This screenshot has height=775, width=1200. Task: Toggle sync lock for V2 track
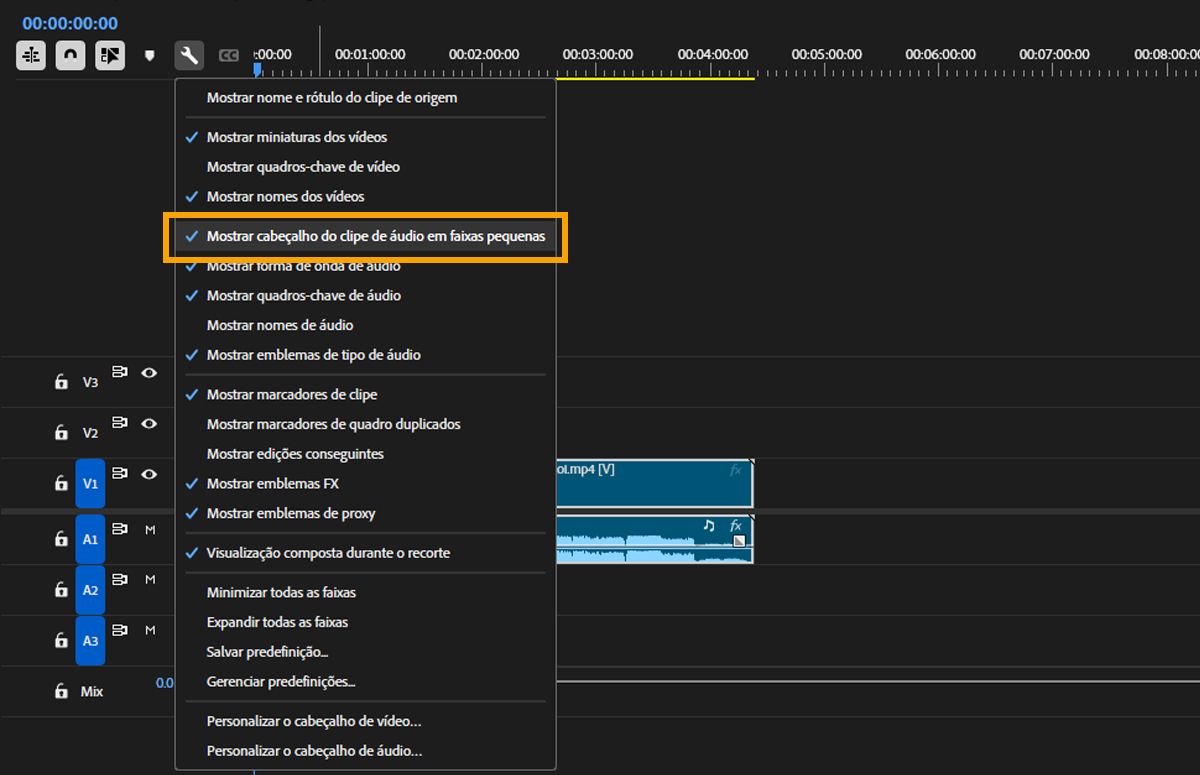120,423
